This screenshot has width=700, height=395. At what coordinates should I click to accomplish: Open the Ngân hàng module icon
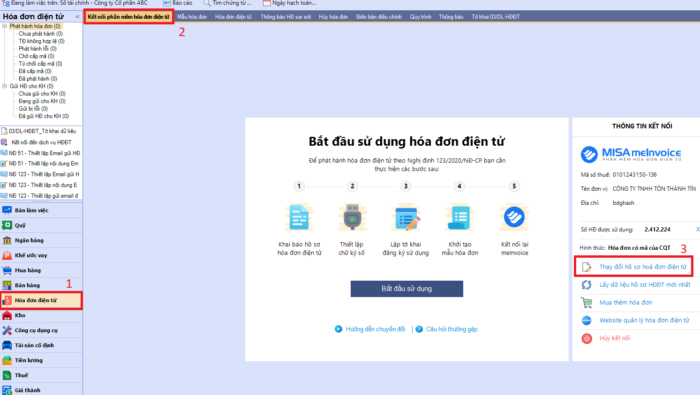point(7,240)
